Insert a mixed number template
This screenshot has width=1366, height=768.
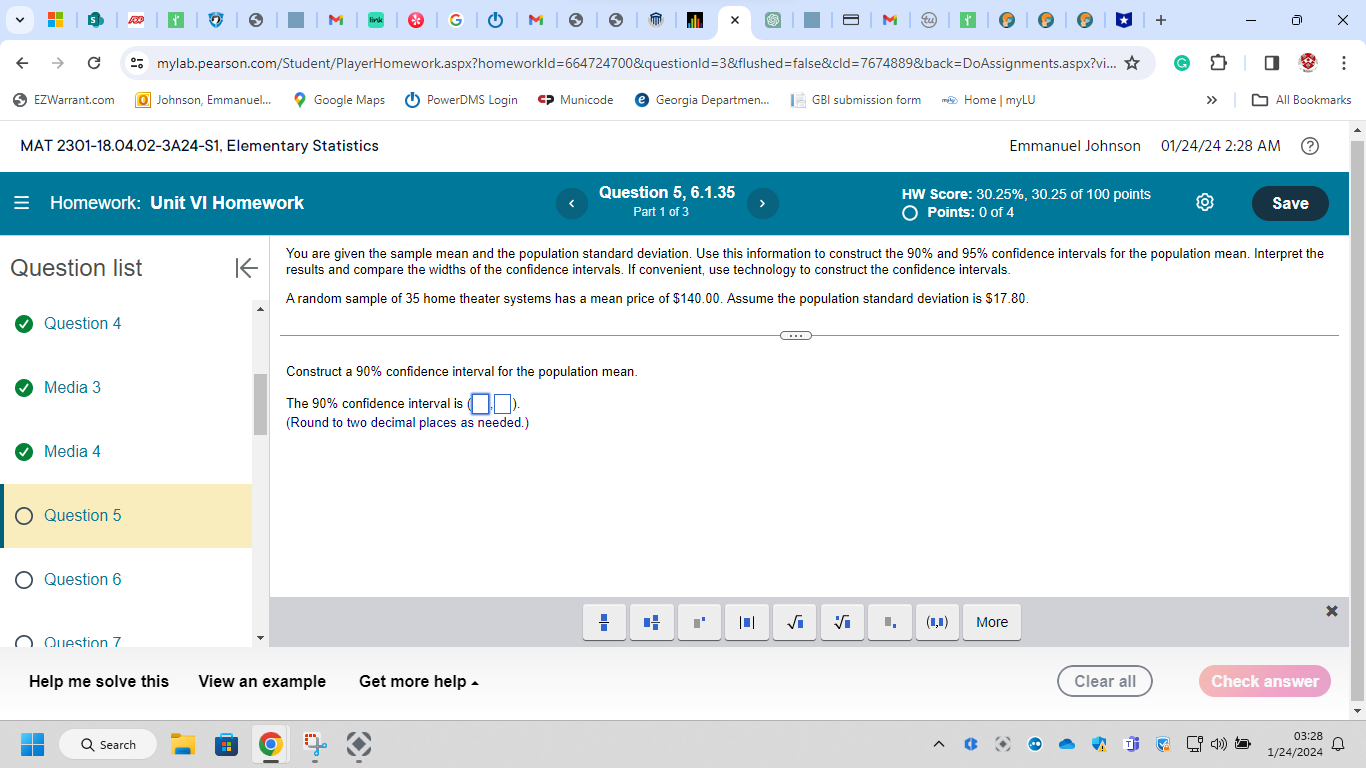tap(651, 622)
